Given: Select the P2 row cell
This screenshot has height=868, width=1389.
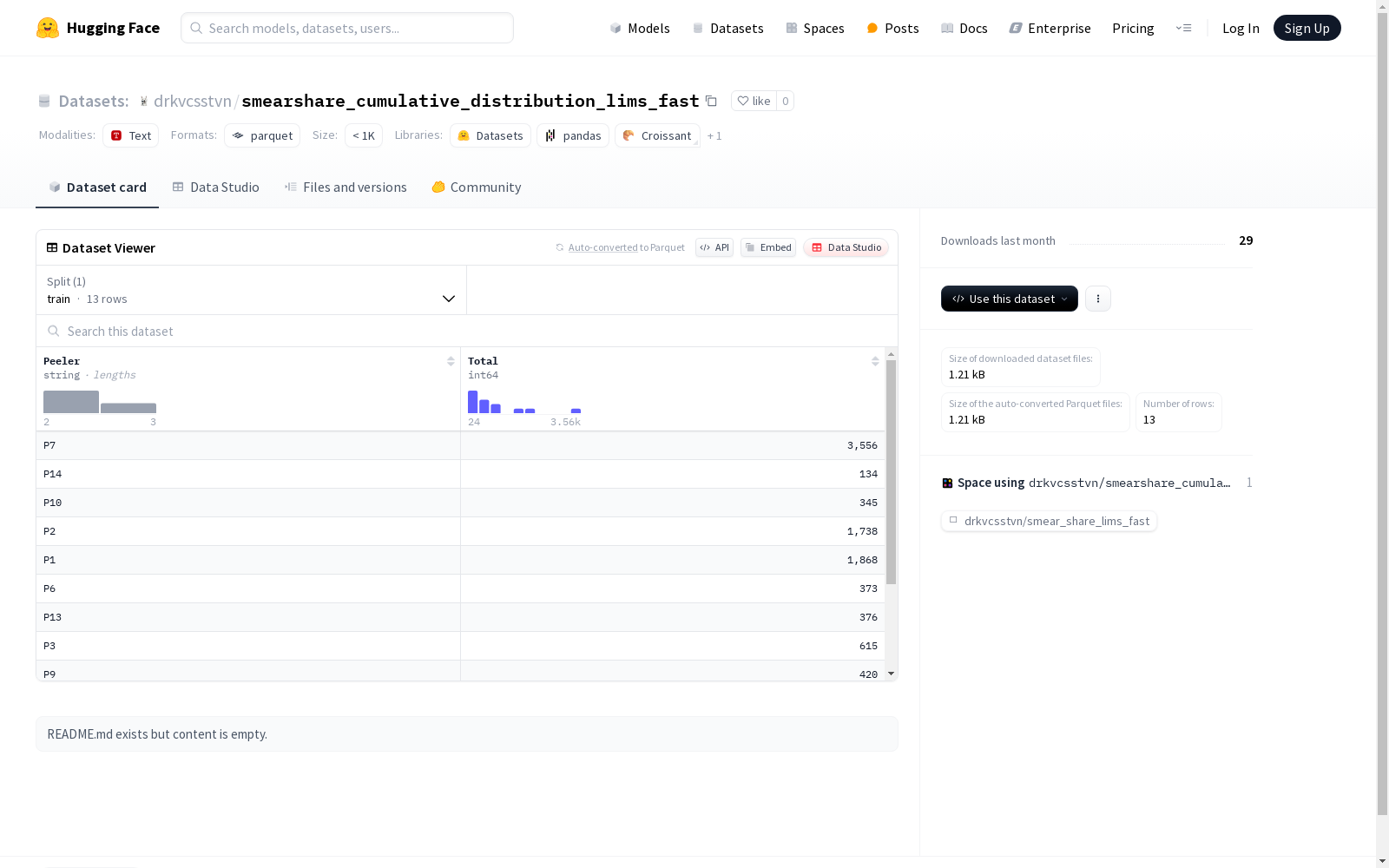Looking at the screenshot, I should tap(248, 531).
